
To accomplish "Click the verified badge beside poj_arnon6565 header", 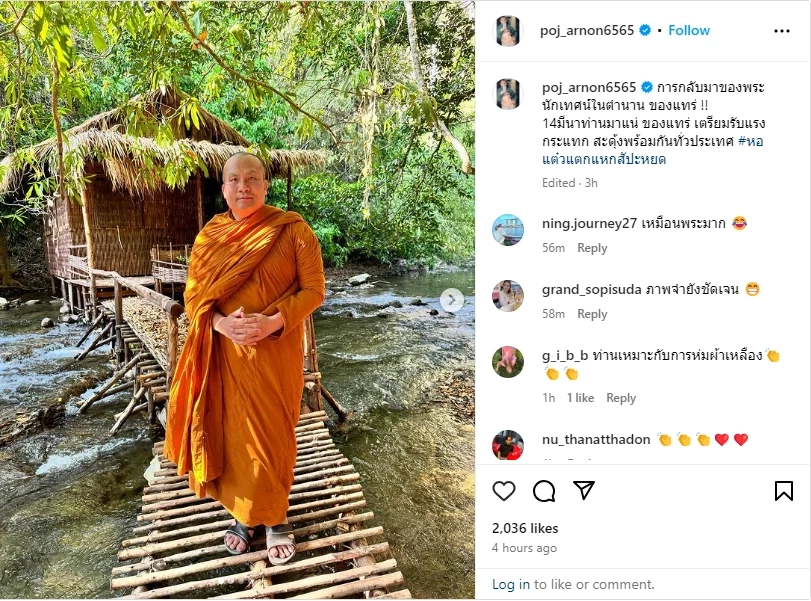I will (647, 30).
